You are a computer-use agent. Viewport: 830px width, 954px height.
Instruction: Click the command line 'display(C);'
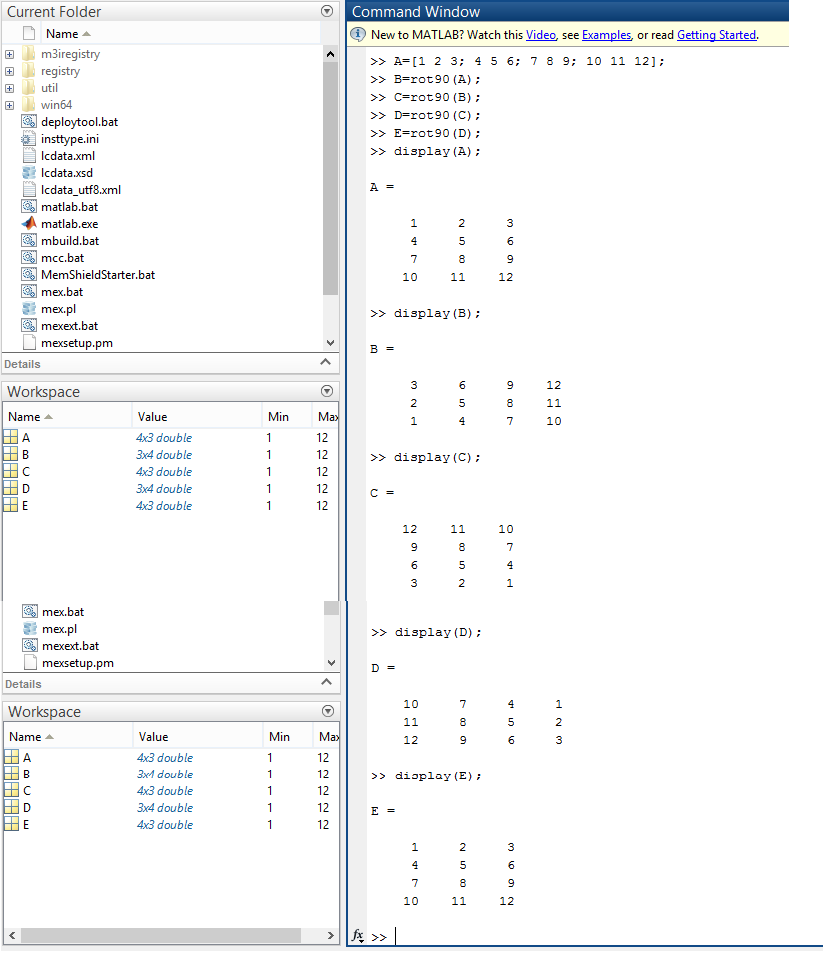click(437, 457)
